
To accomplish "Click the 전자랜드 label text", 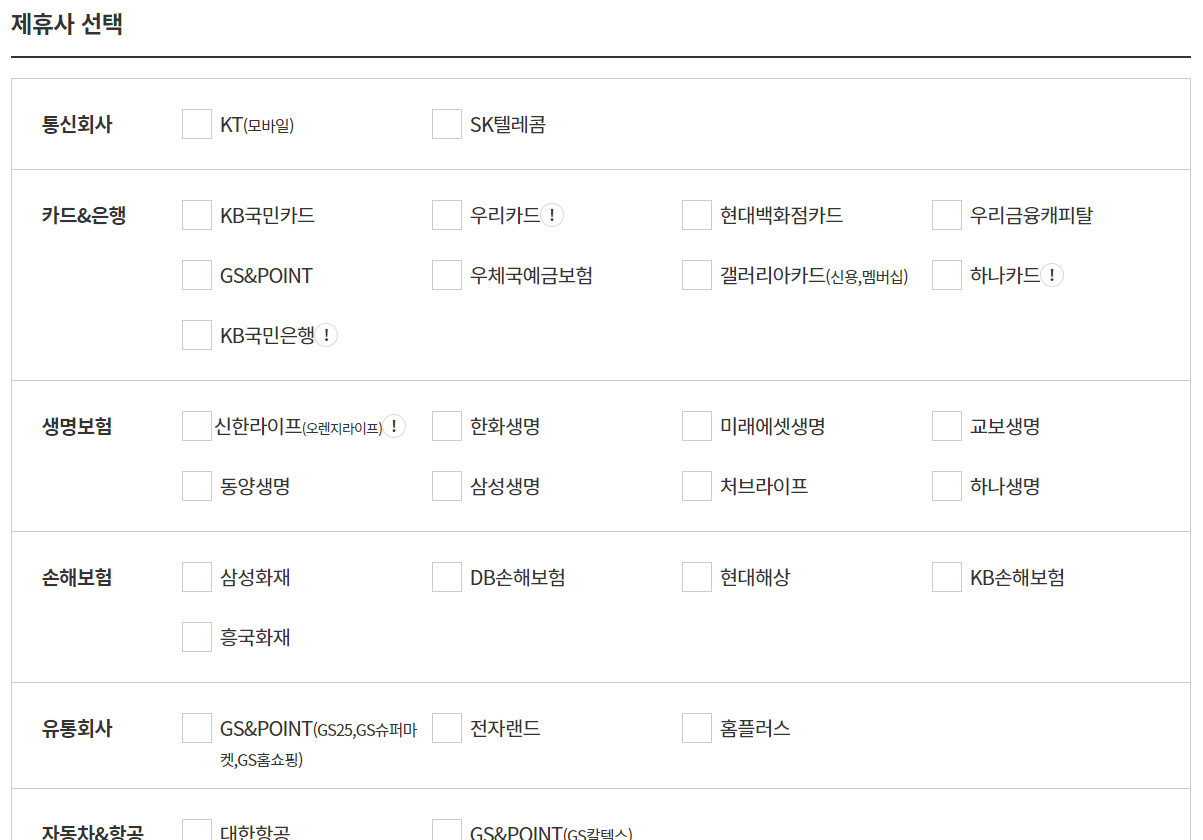I will click(505, 728).
